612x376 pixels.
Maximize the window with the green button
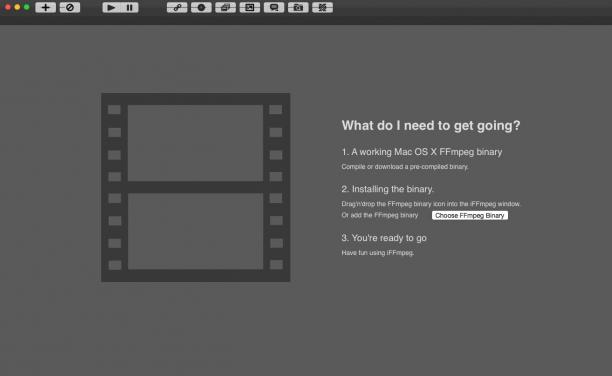point(27,7)
